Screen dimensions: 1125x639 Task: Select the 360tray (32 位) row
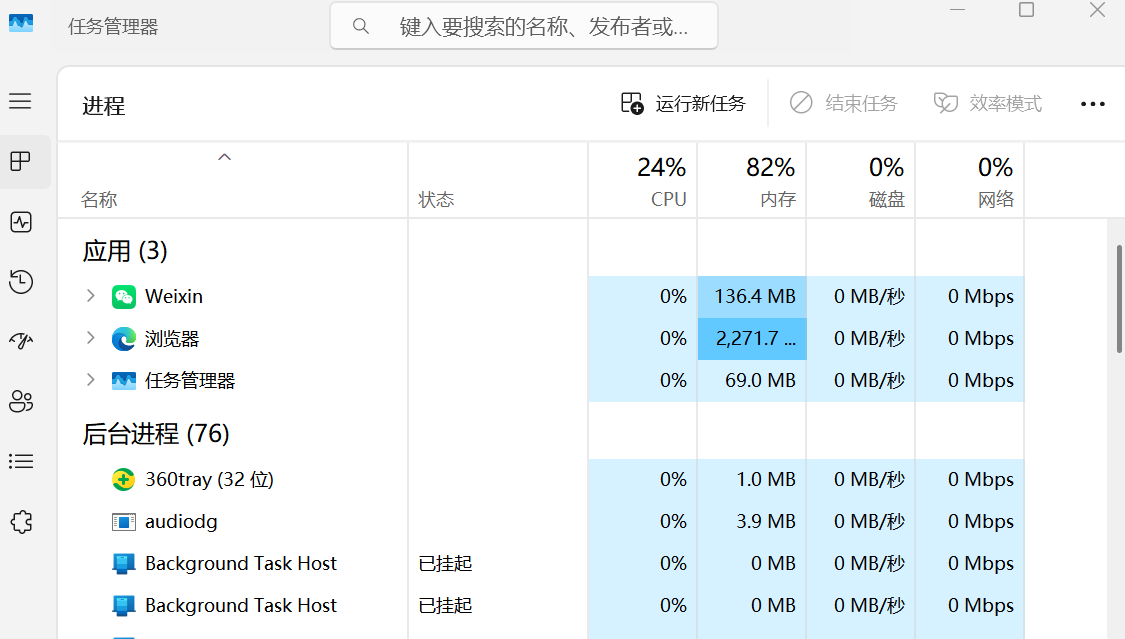(x=540, y=479)
